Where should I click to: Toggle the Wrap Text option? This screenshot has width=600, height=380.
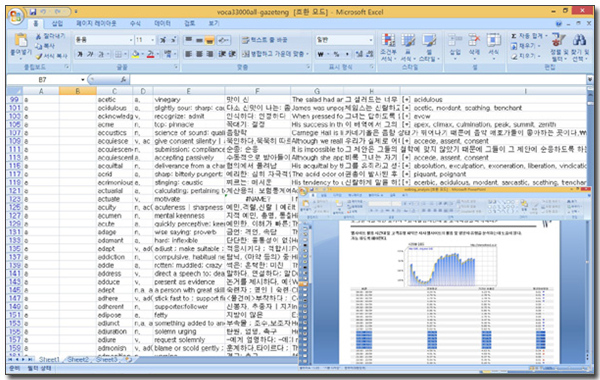[x=245, y=40]
